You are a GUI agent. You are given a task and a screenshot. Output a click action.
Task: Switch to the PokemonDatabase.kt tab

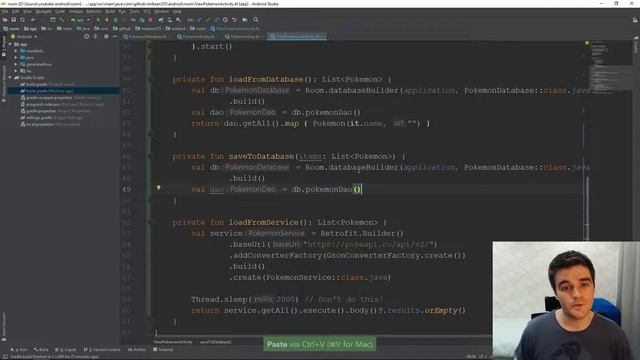[147, 36]
